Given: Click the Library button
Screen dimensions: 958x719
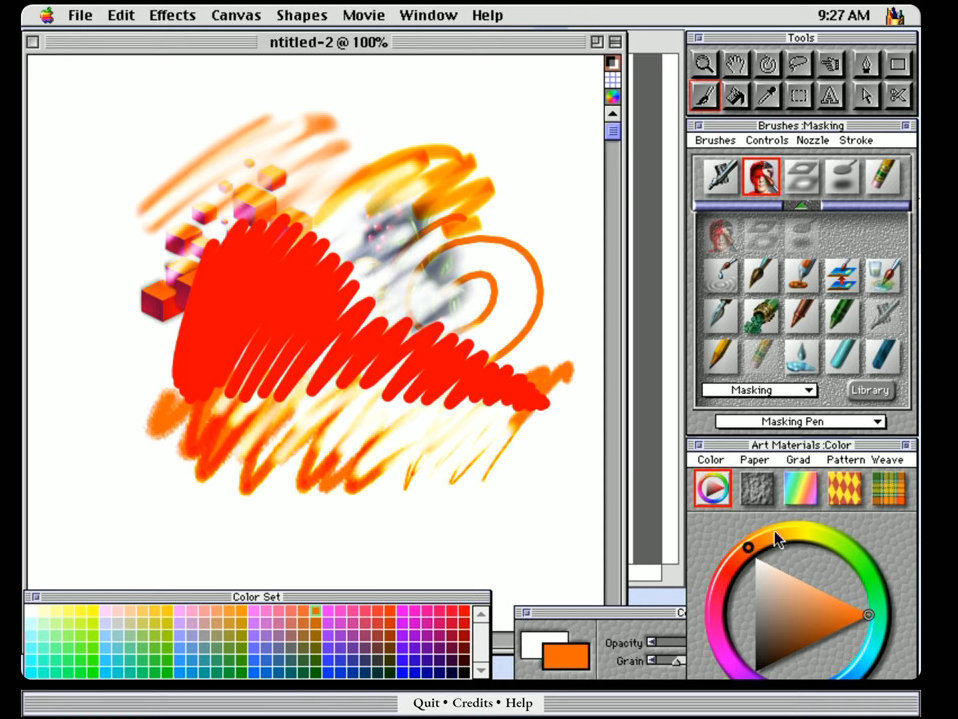Looking at the screenshot, I should coord(870,390).
